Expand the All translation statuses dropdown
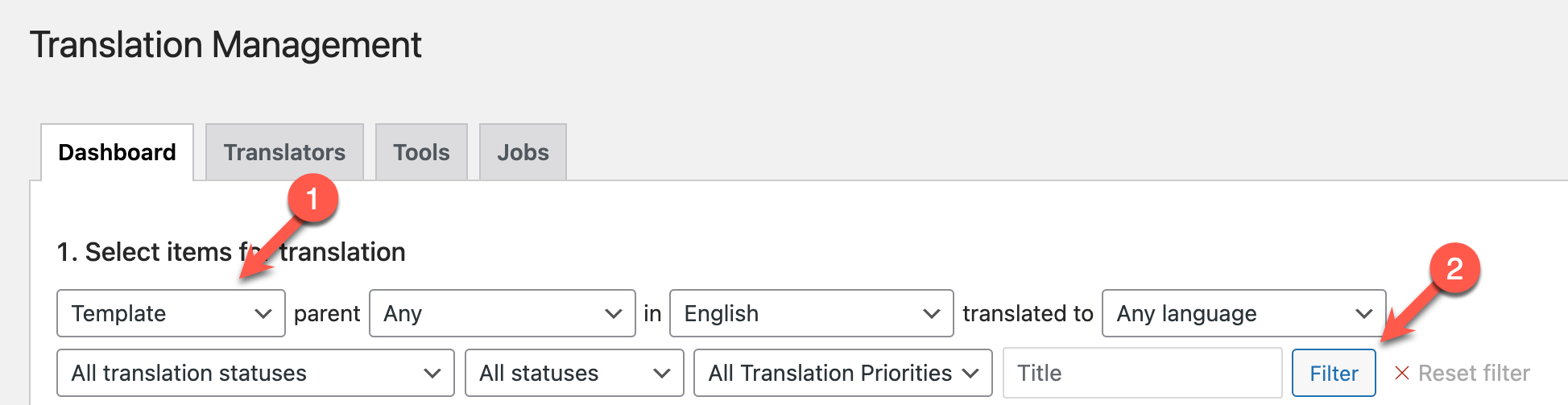 click(x=255, y=373)
